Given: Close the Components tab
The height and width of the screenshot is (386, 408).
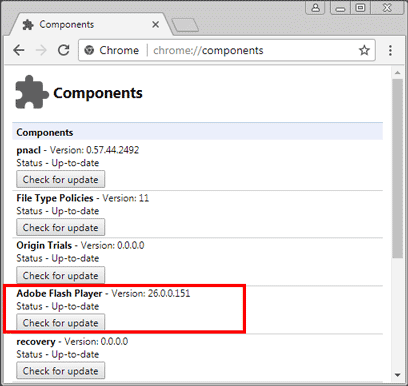Looking at the screenshot, I should [x=155, y=24].
